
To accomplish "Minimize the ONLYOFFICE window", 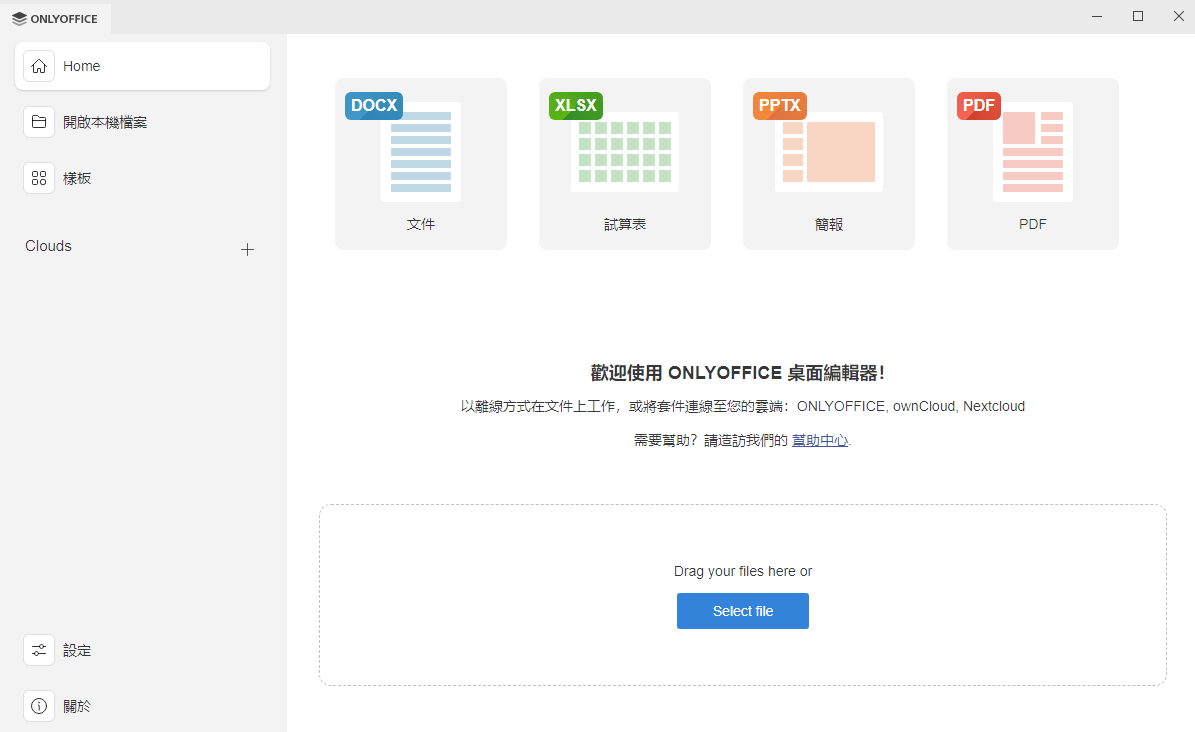I will [x=1097, y=16].
